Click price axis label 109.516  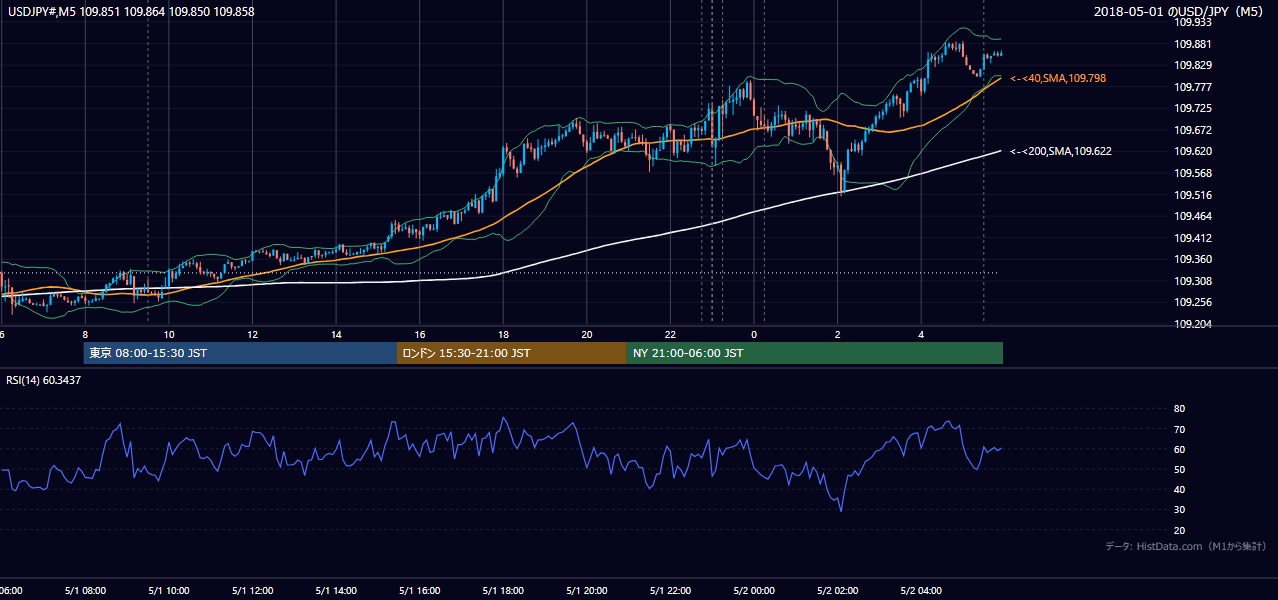(x=1193, y=195)
